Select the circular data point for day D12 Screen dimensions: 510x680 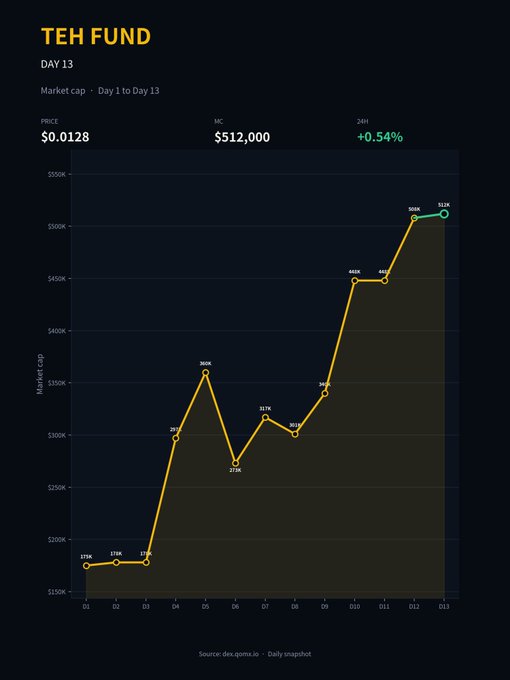(x=414, y=218)
